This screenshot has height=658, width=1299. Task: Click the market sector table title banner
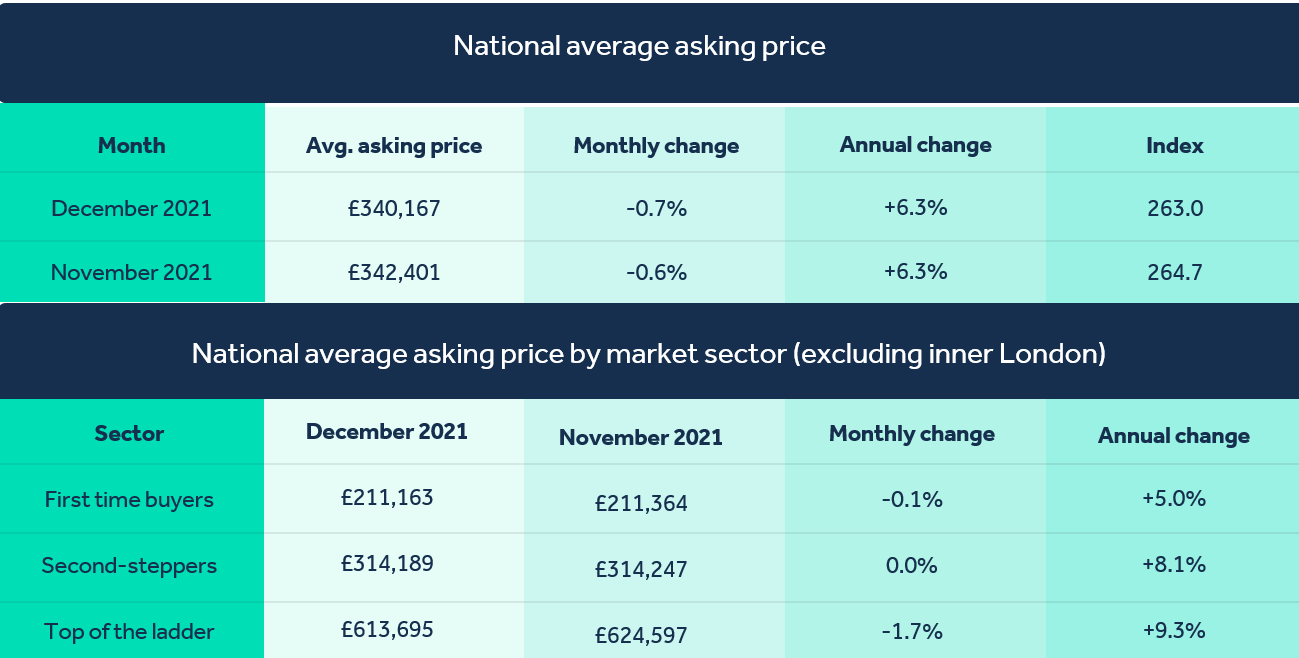[x=648, y=354]
